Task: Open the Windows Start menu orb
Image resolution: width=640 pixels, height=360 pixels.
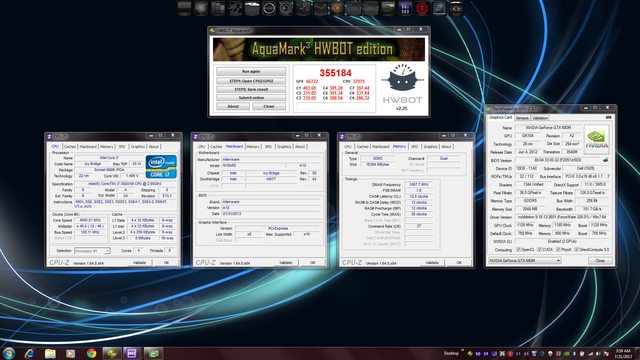Action: pos(9,353)
